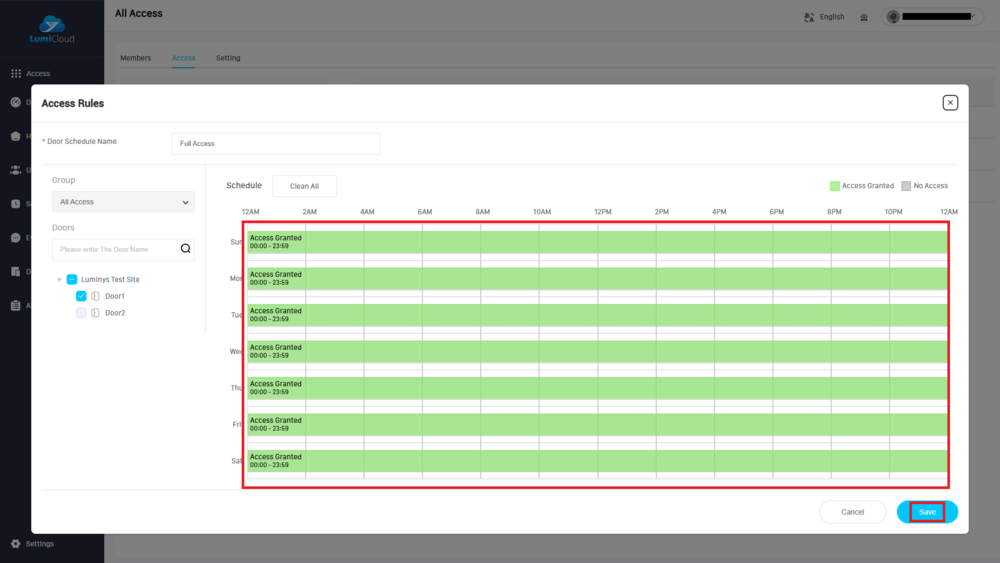The height and width of the screenshot is (563, 1000).
Task: Click the language translate icon
Action: (x=809, y=17)
